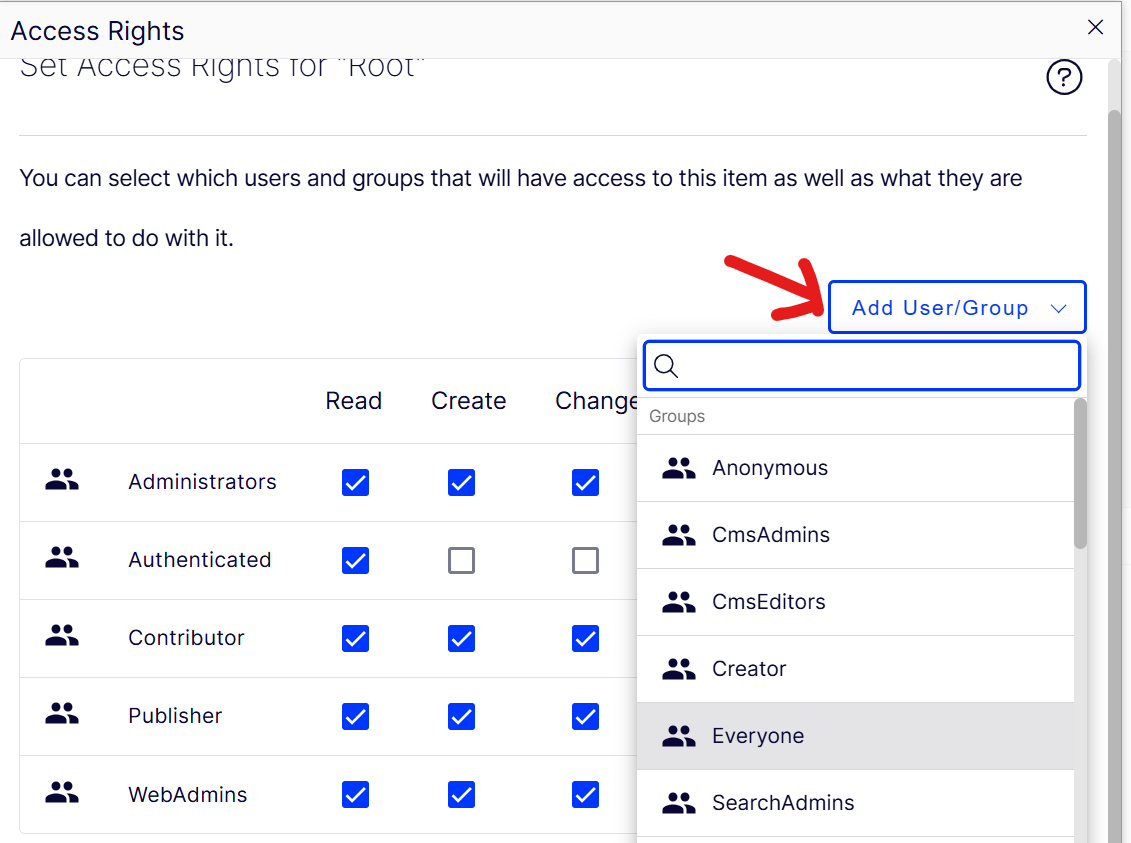
Task: Disable Change for Contributor group
Action: click(x=585, y=639)
